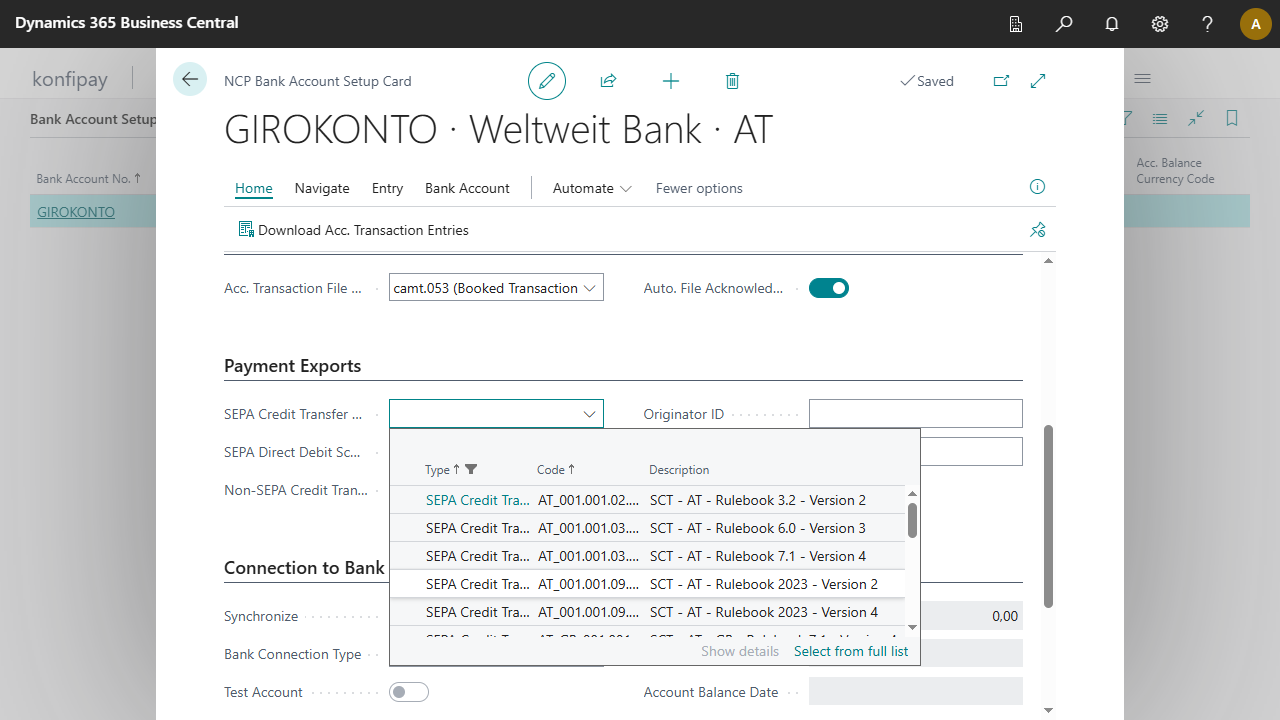Expand card to full screen icon

[1038, 81]
